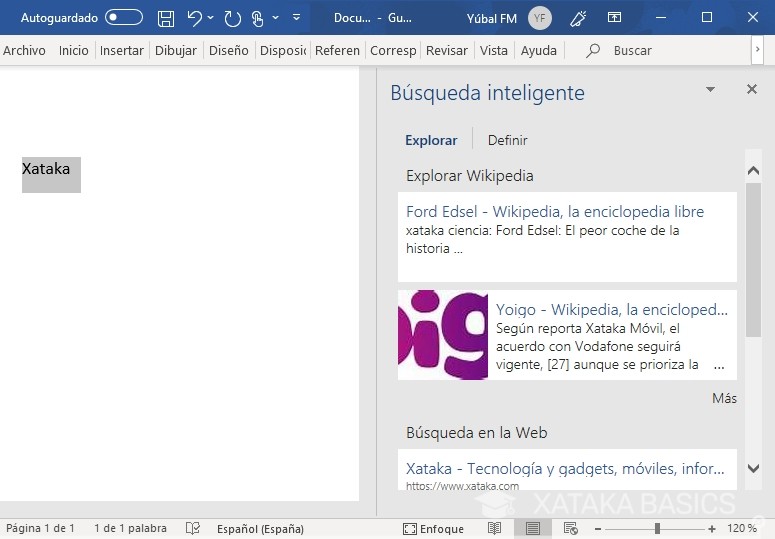Switch to Read Mode view icon
This screenshot has width=775, height=539.
(494, 528)
